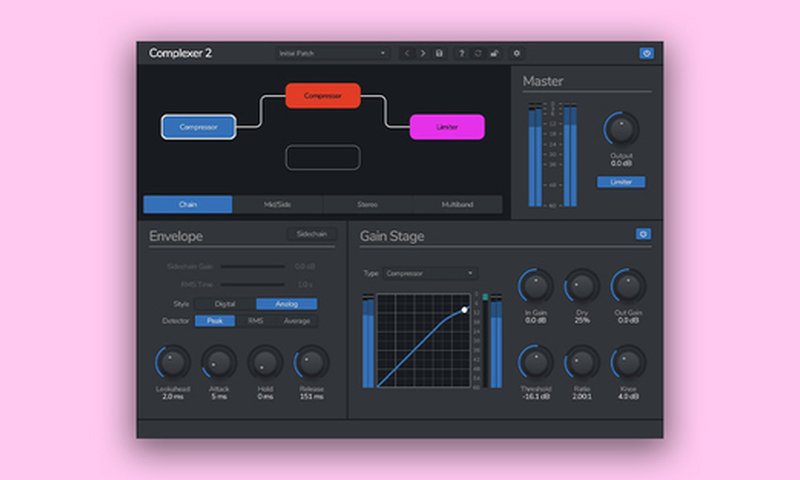
Task: Switch to the Mid/Side tab
Action: pyautogui.click(x=277, y=204)
